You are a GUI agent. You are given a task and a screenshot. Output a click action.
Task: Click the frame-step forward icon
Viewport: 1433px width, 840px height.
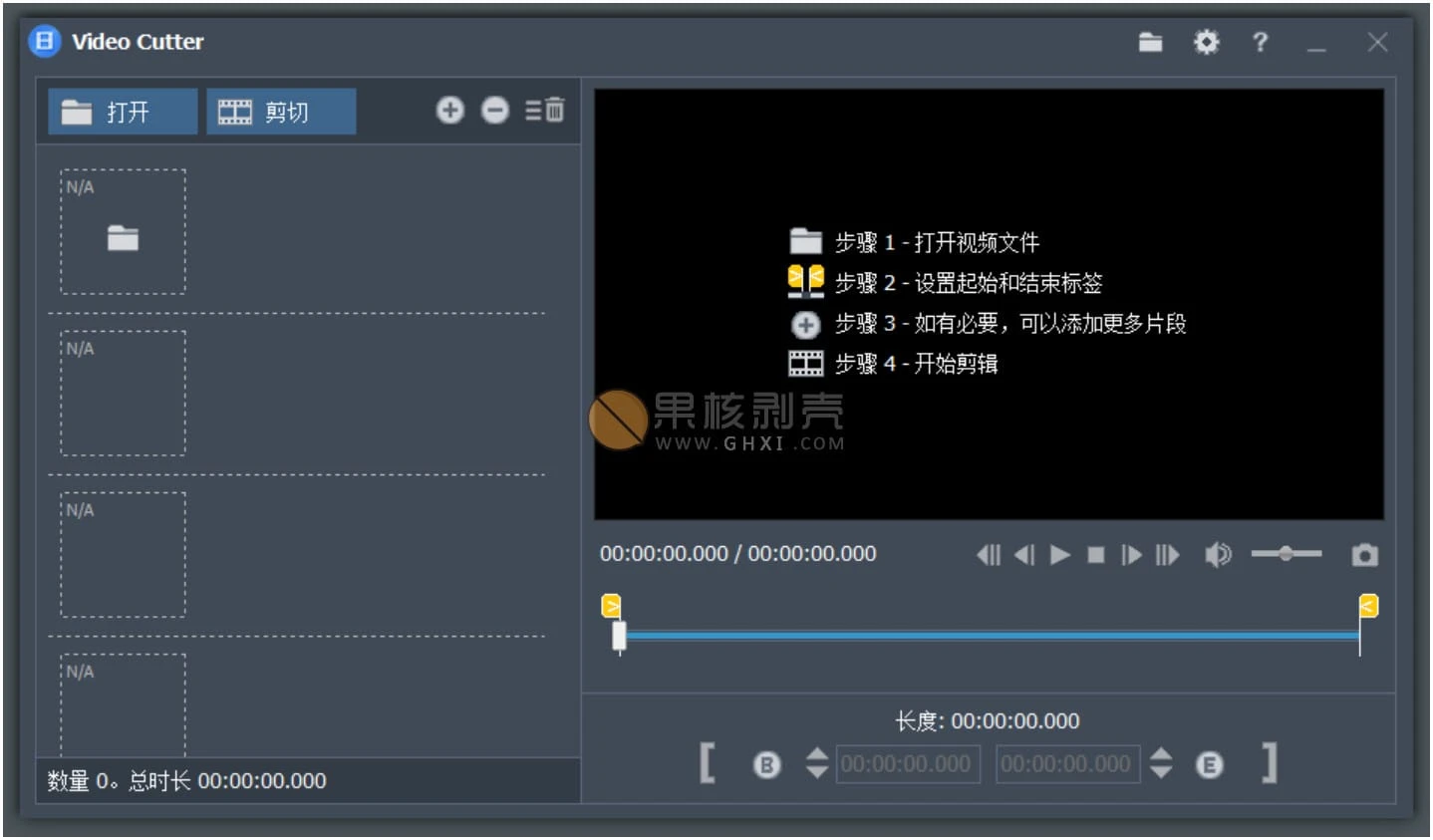(x=1132, y=555)
